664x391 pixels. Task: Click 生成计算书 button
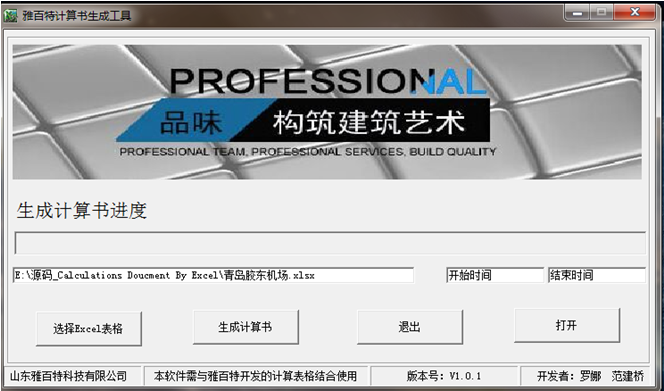point(246,327)
